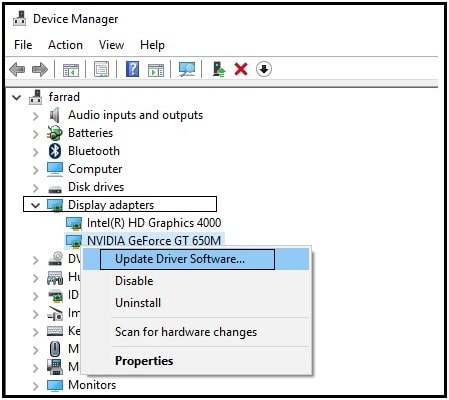The height and width of the screenshot is (400, 449).
Task: Expand the Monitors category
Action: point(35,386)
